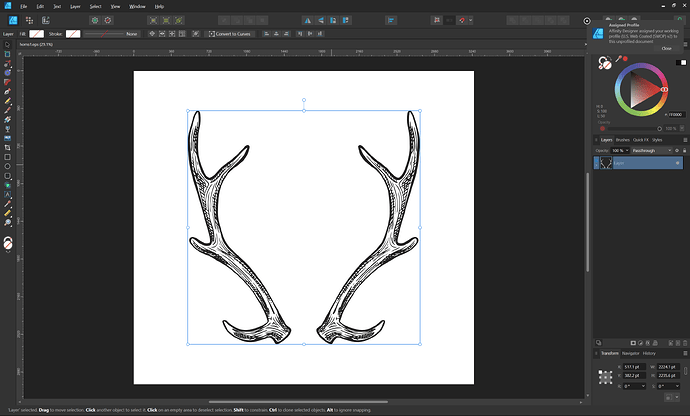Switch to the History tab

point(649,353)
